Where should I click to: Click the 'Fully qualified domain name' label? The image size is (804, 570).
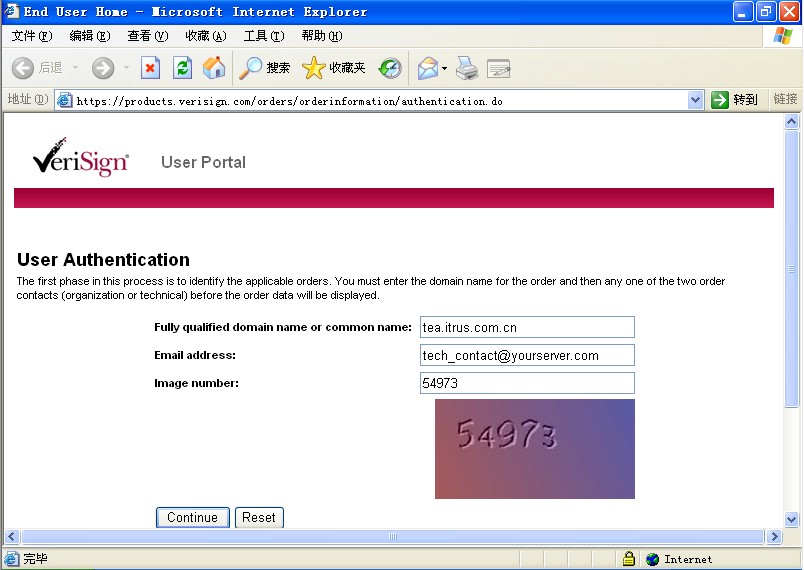pos(283,328)
